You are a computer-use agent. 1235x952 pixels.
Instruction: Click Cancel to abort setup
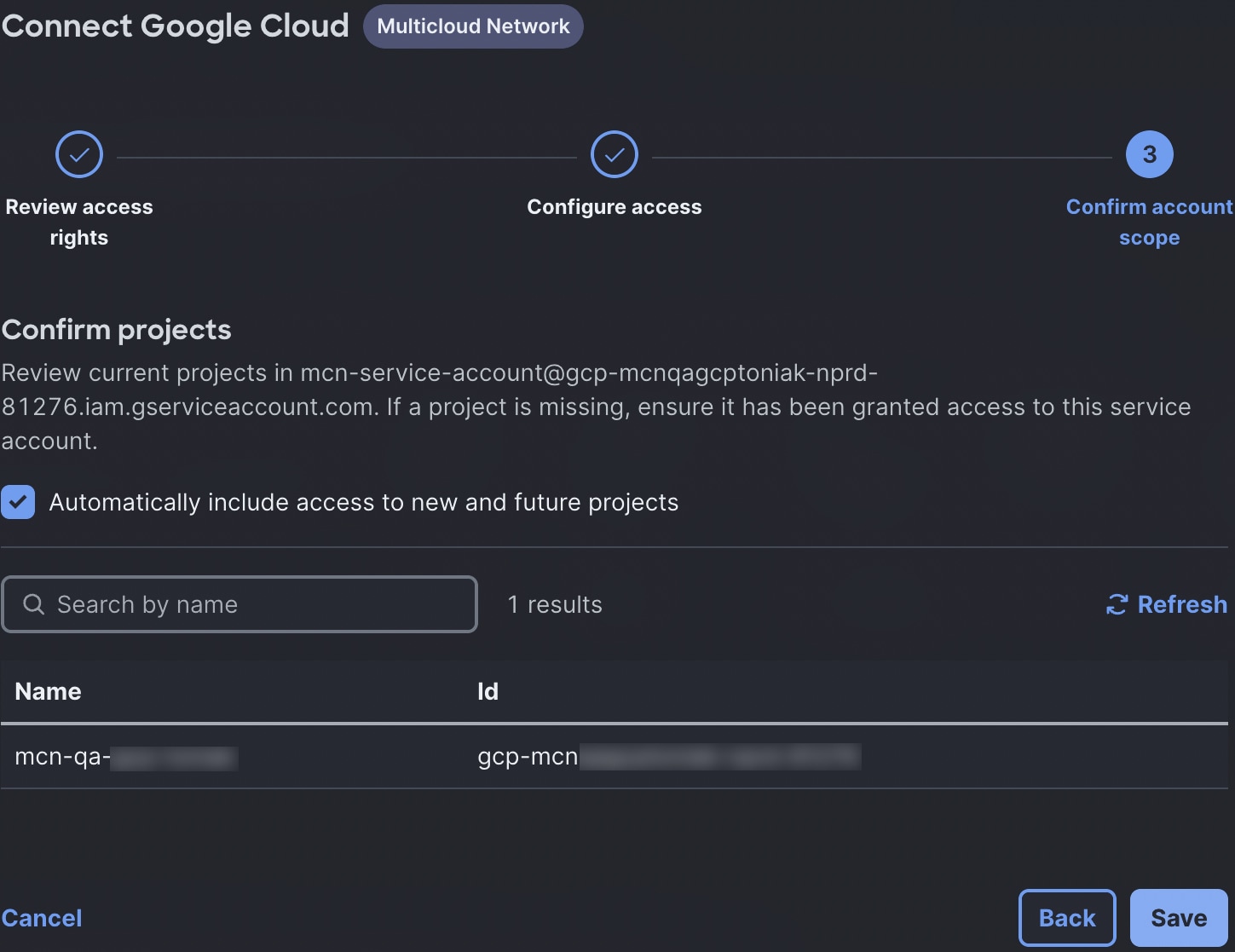(42, 918)
